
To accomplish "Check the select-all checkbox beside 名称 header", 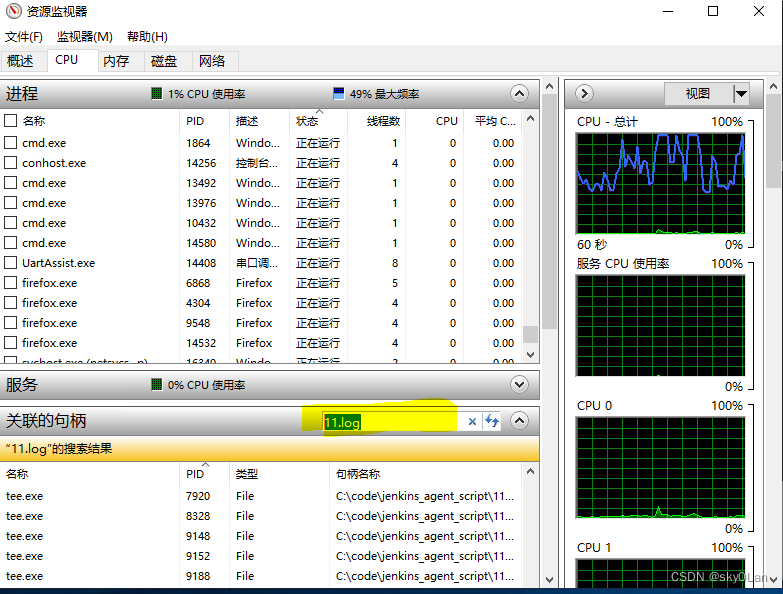I will pyautogui.click(x=10, y=121).
